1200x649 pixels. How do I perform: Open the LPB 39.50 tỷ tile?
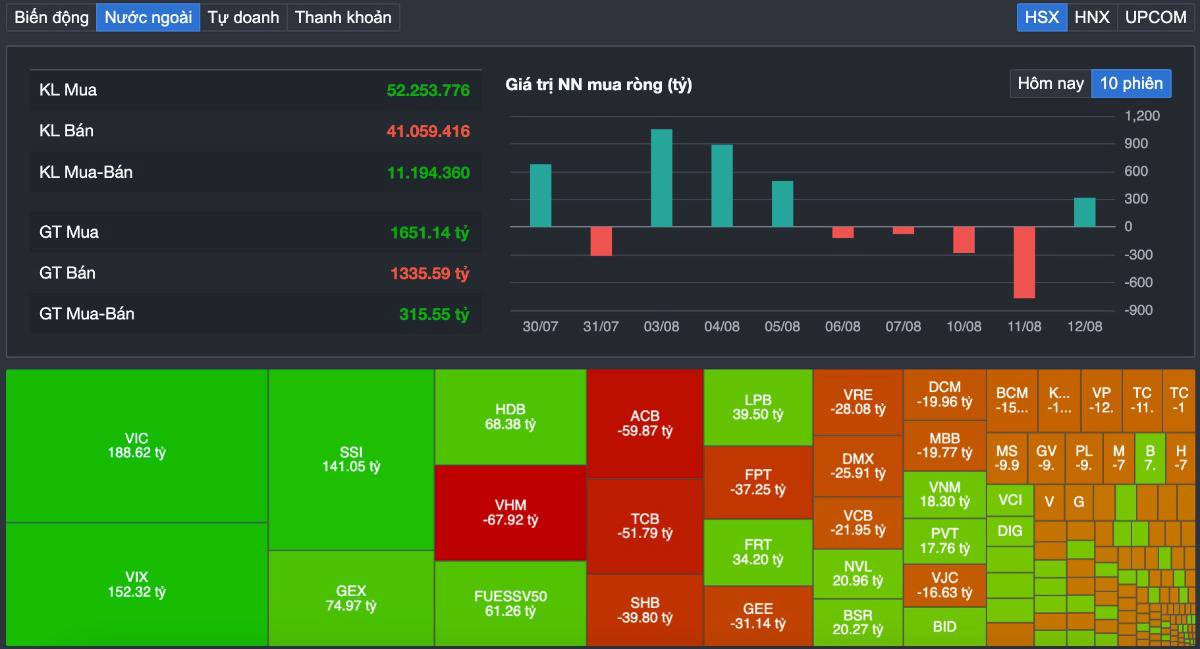point(758,407)
